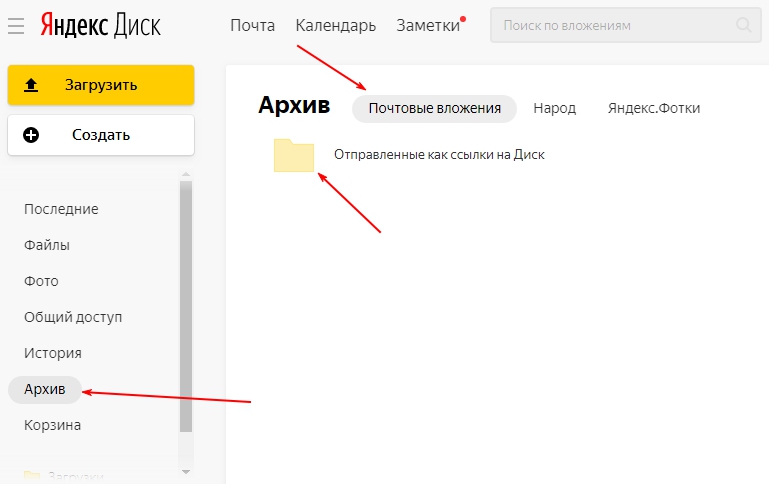Open Общий доступ section
The width and height of the screenshot is (769, 484).
tap(73, 317)
